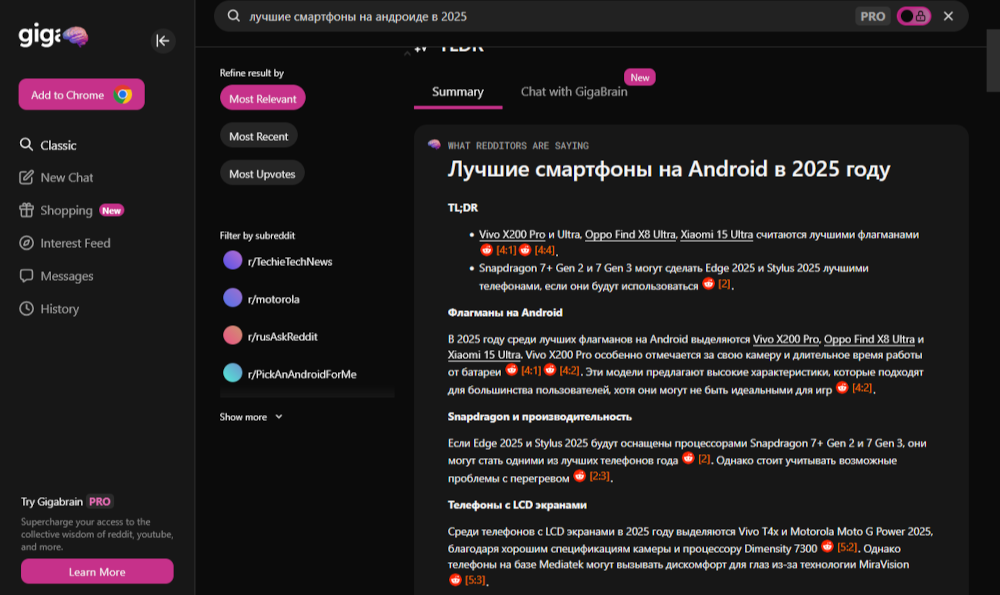
Task: Select Most Upvotes filter
Action: [x=262, y=173]
